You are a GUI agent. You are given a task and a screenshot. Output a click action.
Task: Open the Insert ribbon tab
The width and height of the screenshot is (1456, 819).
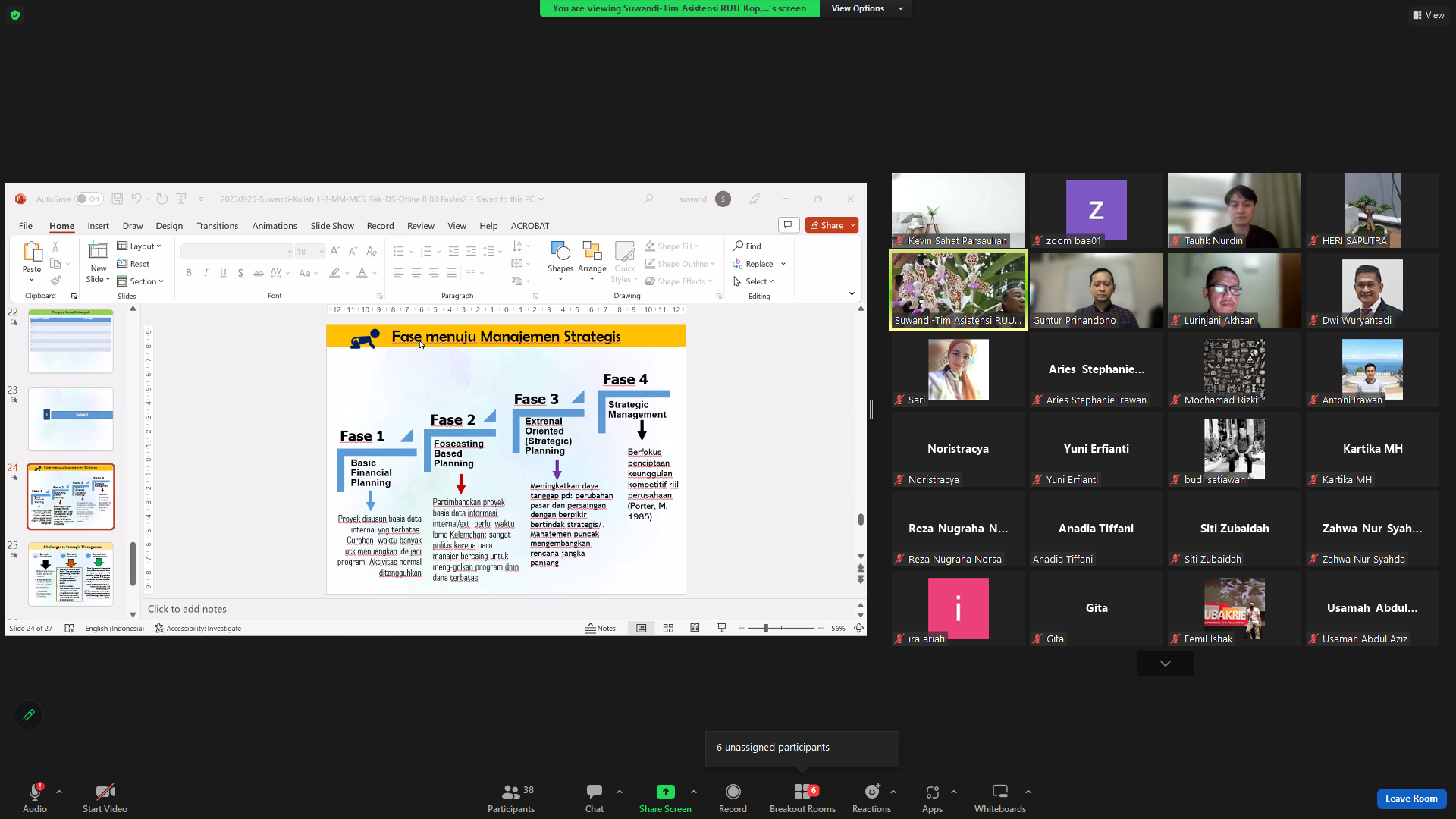[x=98, y=226]
